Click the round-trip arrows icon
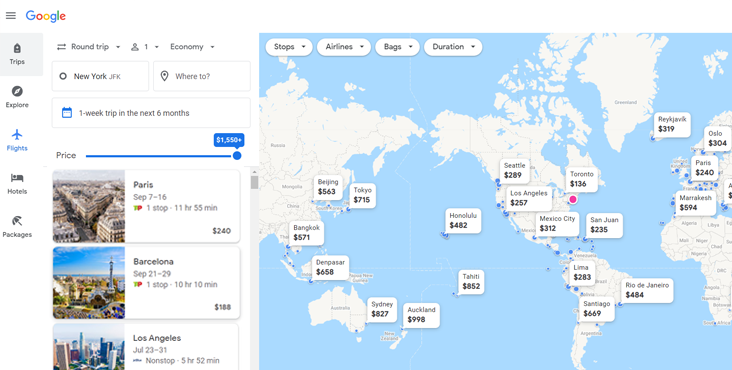Viewport: 732px width, 370px height. pyautogui.click(x=61, y=47)
